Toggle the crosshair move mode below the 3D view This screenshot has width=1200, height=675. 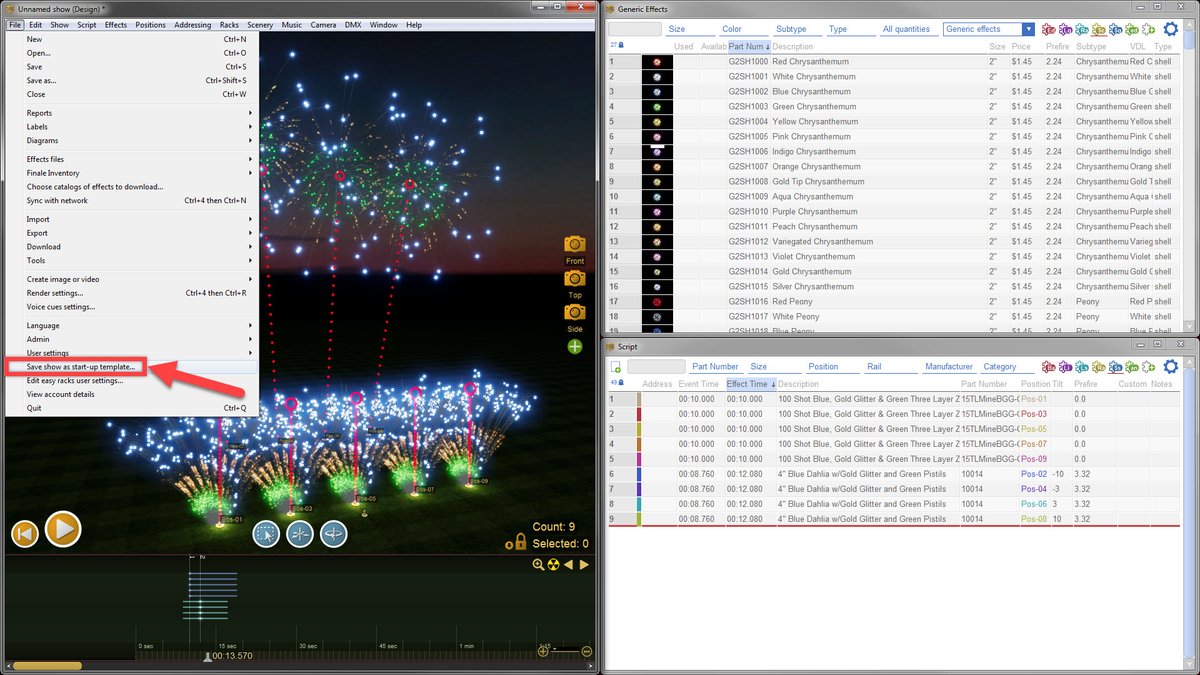point(300,534)
